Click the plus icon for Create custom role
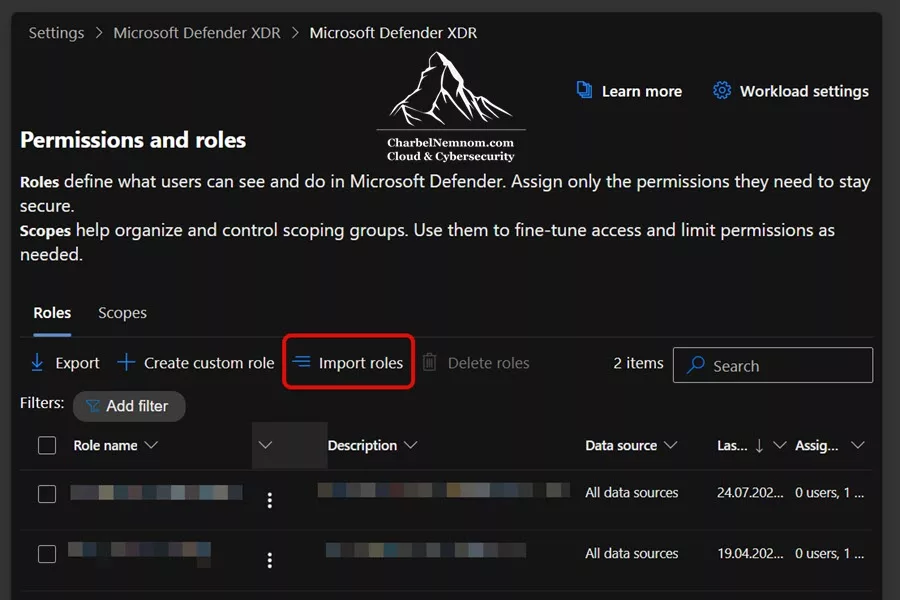Image resolution: width=900 pixels, height=600 pixels. tap(126, 362)
